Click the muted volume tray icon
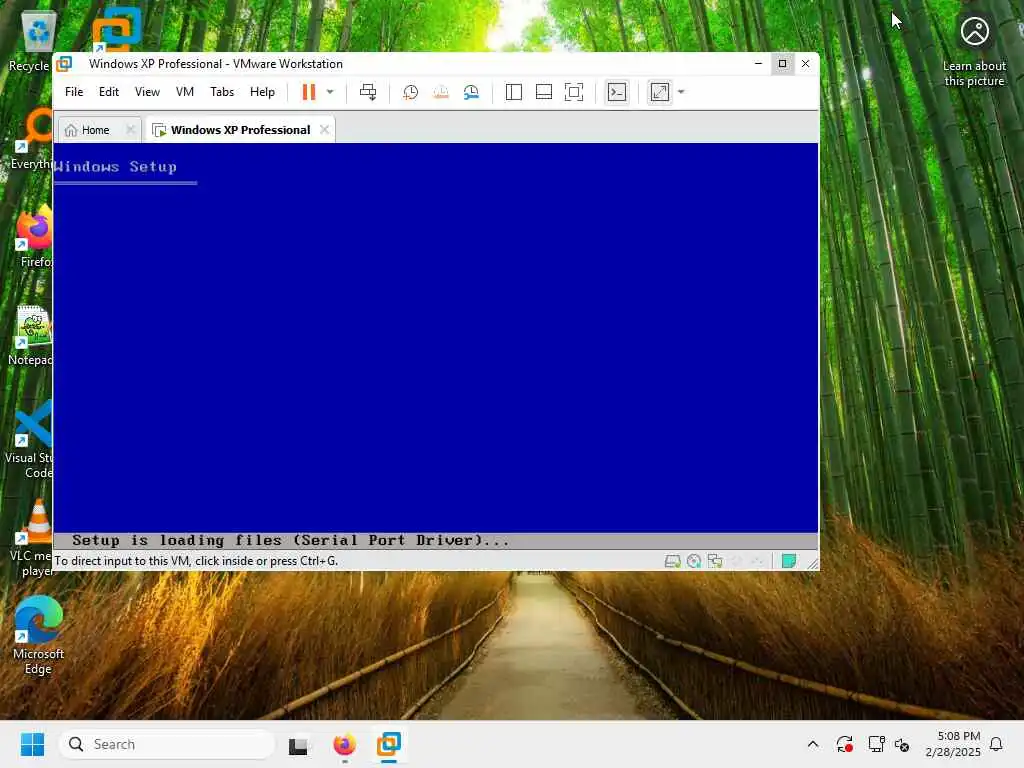Viewport: 1024px width, 768px height. 902,744
